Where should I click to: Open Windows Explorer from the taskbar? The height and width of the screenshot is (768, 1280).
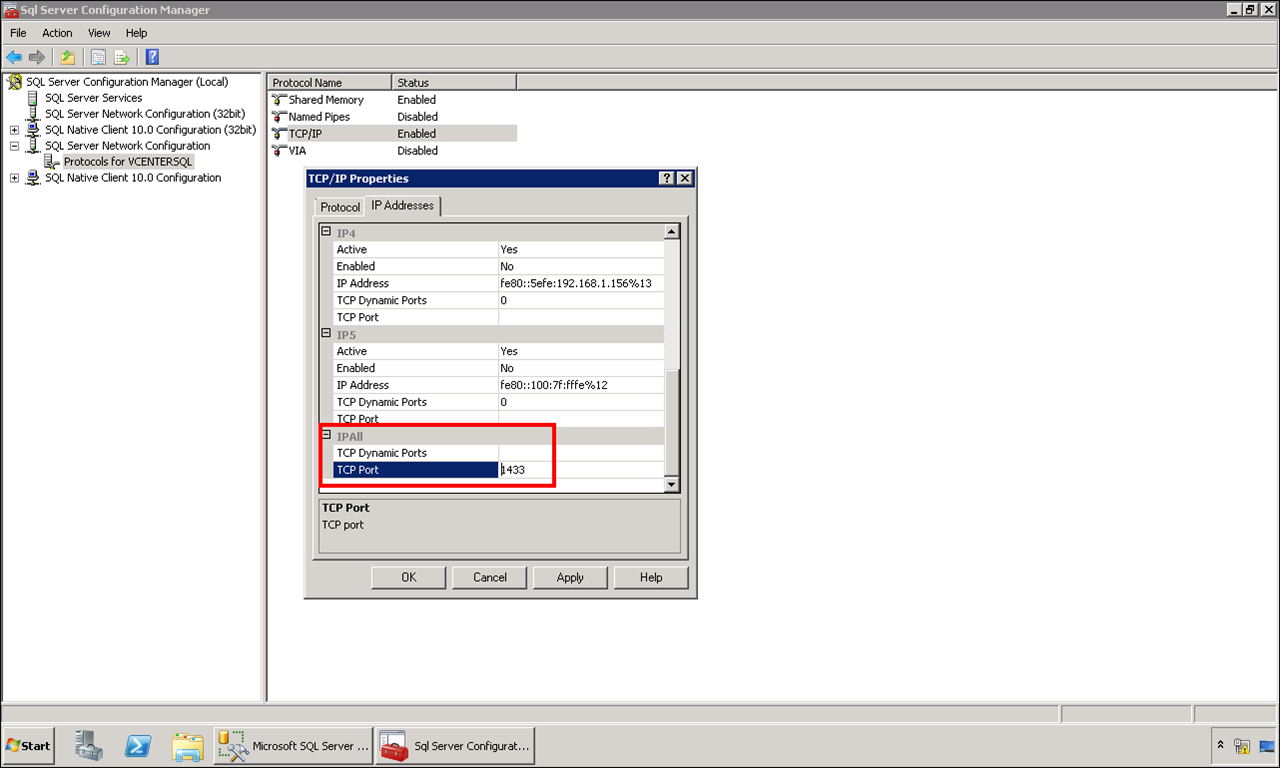click(188, 745)
